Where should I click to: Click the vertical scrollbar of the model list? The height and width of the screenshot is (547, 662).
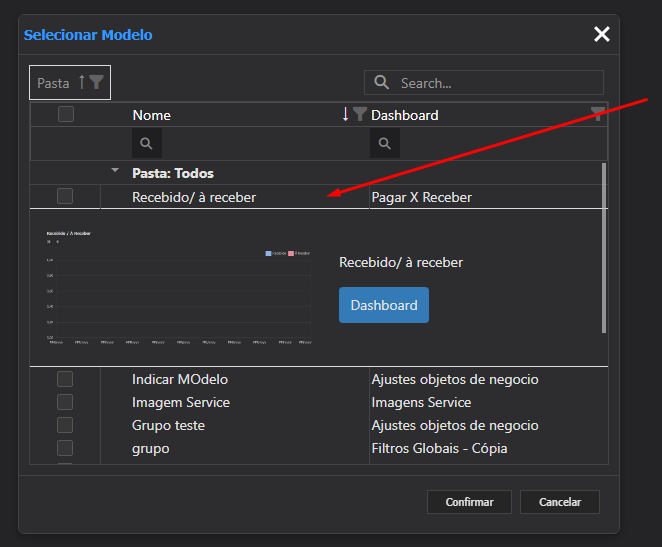click(x=604, y=248)
